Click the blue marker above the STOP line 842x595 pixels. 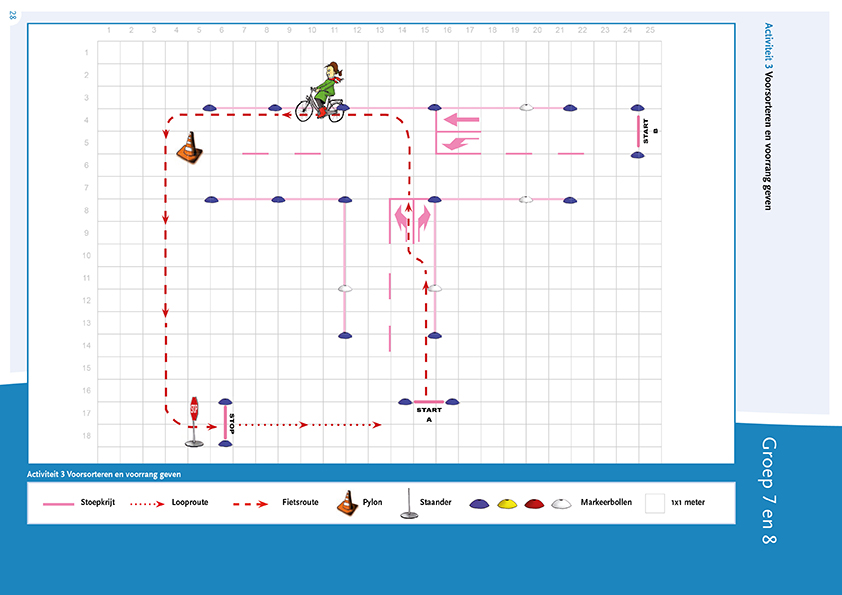(x=226, y=402)
